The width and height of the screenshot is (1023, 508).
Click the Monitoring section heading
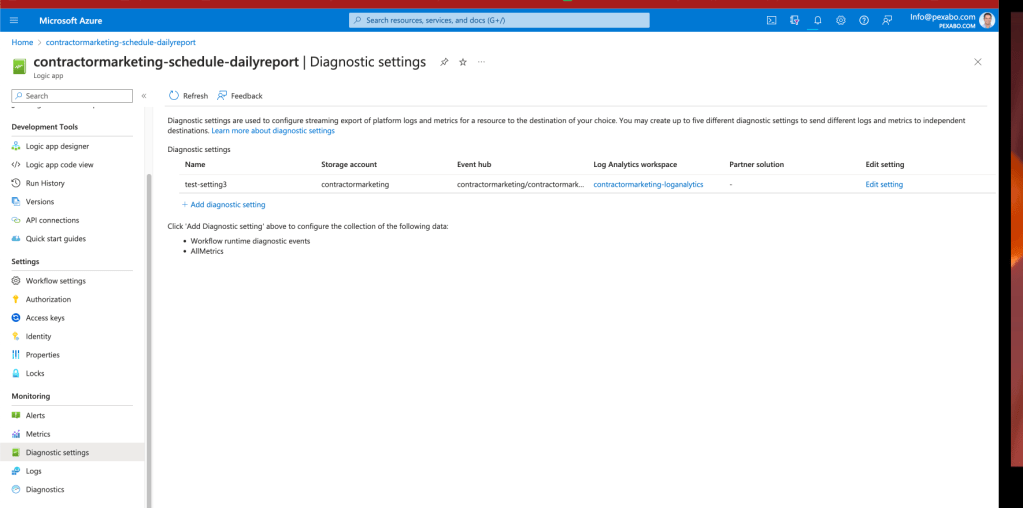coord(31,396)
